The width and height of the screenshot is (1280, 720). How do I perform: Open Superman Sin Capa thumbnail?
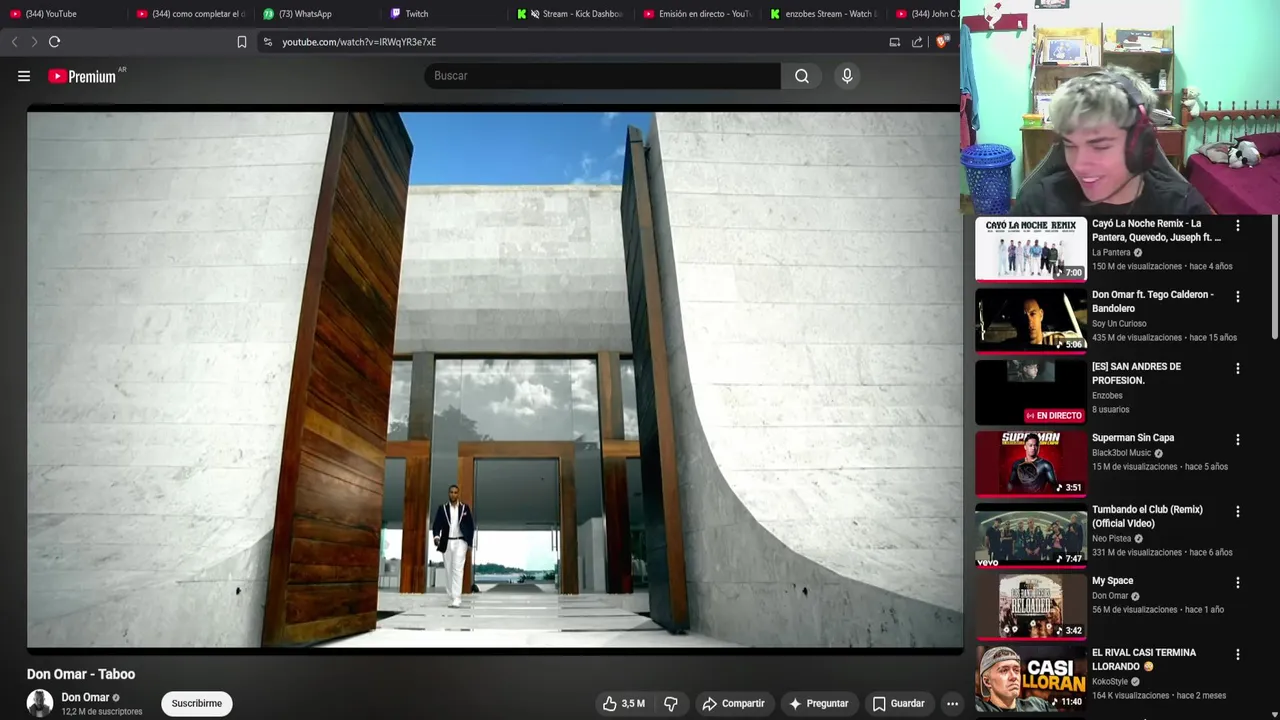tap(1031, 464)
